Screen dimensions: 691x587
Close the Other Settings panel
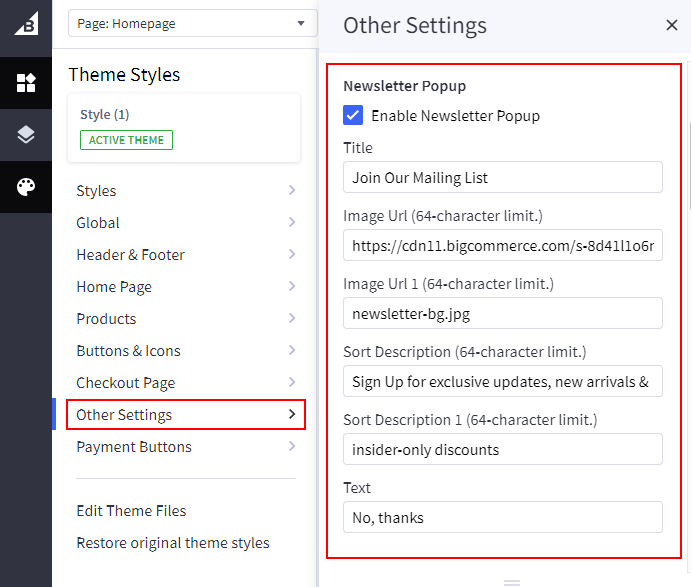pos(671,25)
